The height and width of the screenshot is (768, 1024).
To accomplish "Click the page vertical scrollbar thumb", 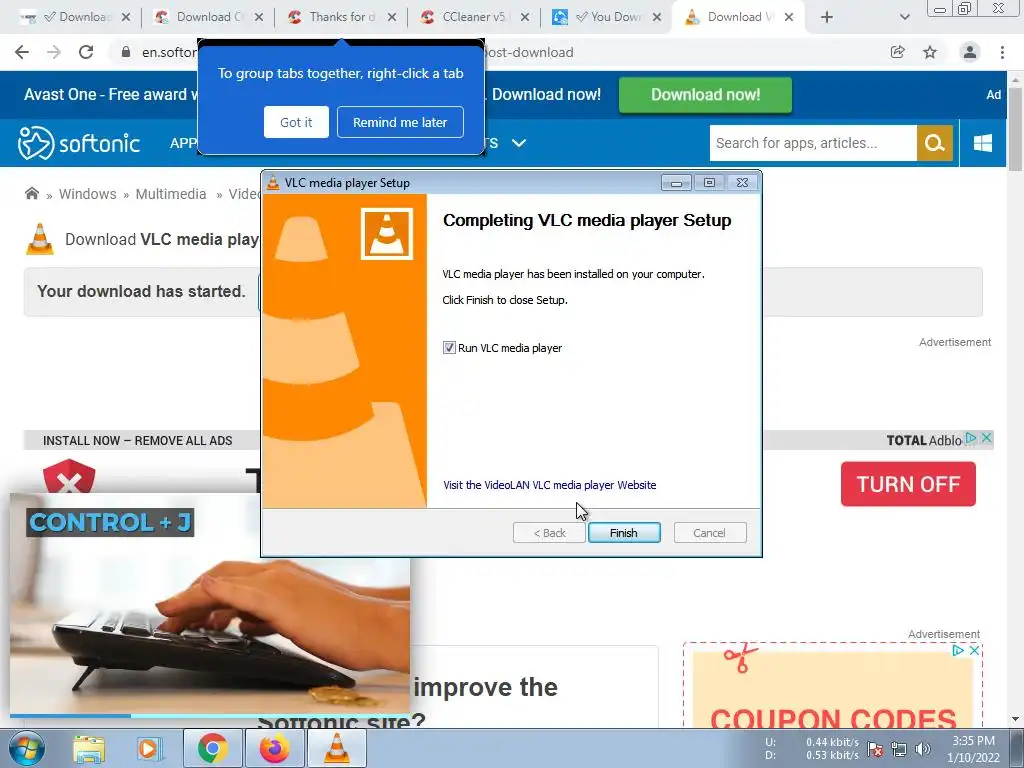I will (1016, 127).
